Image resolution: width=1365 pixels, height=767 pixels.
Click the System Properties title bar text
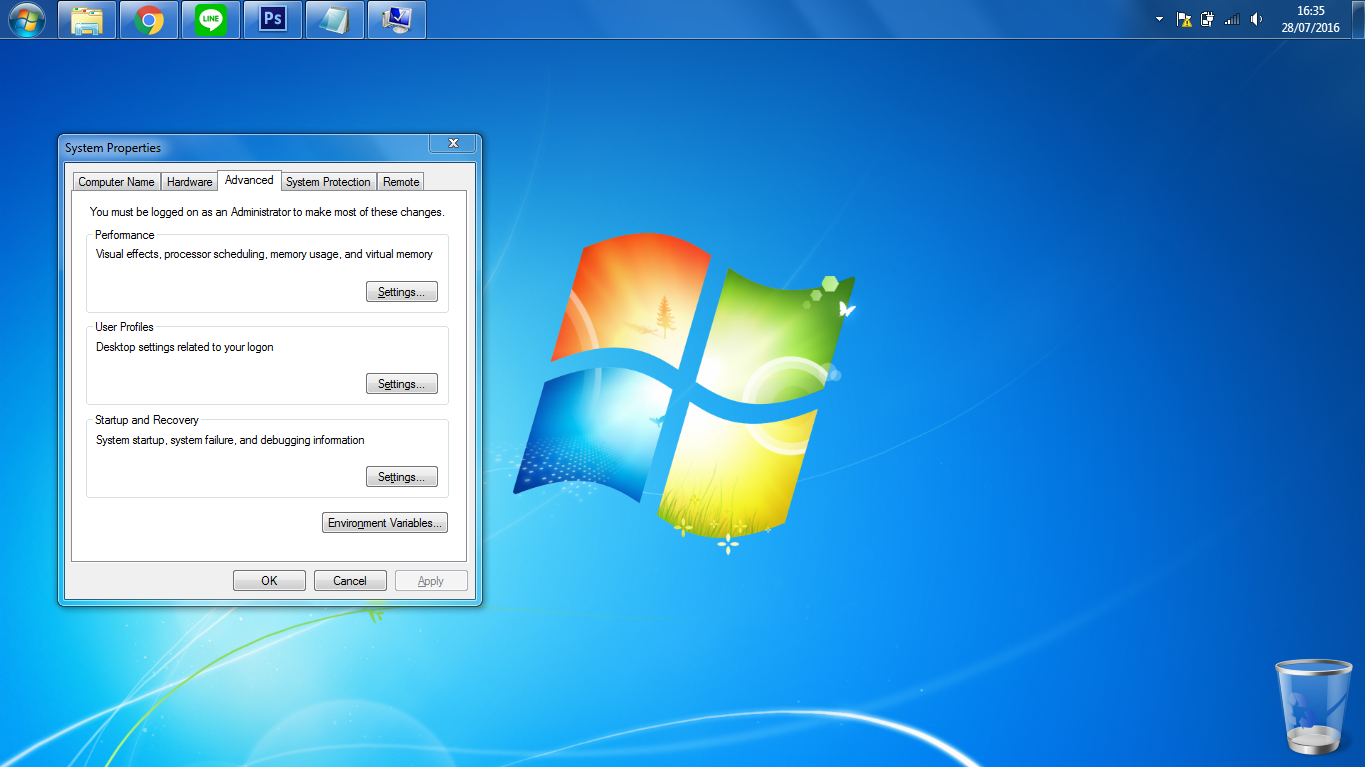113,148
